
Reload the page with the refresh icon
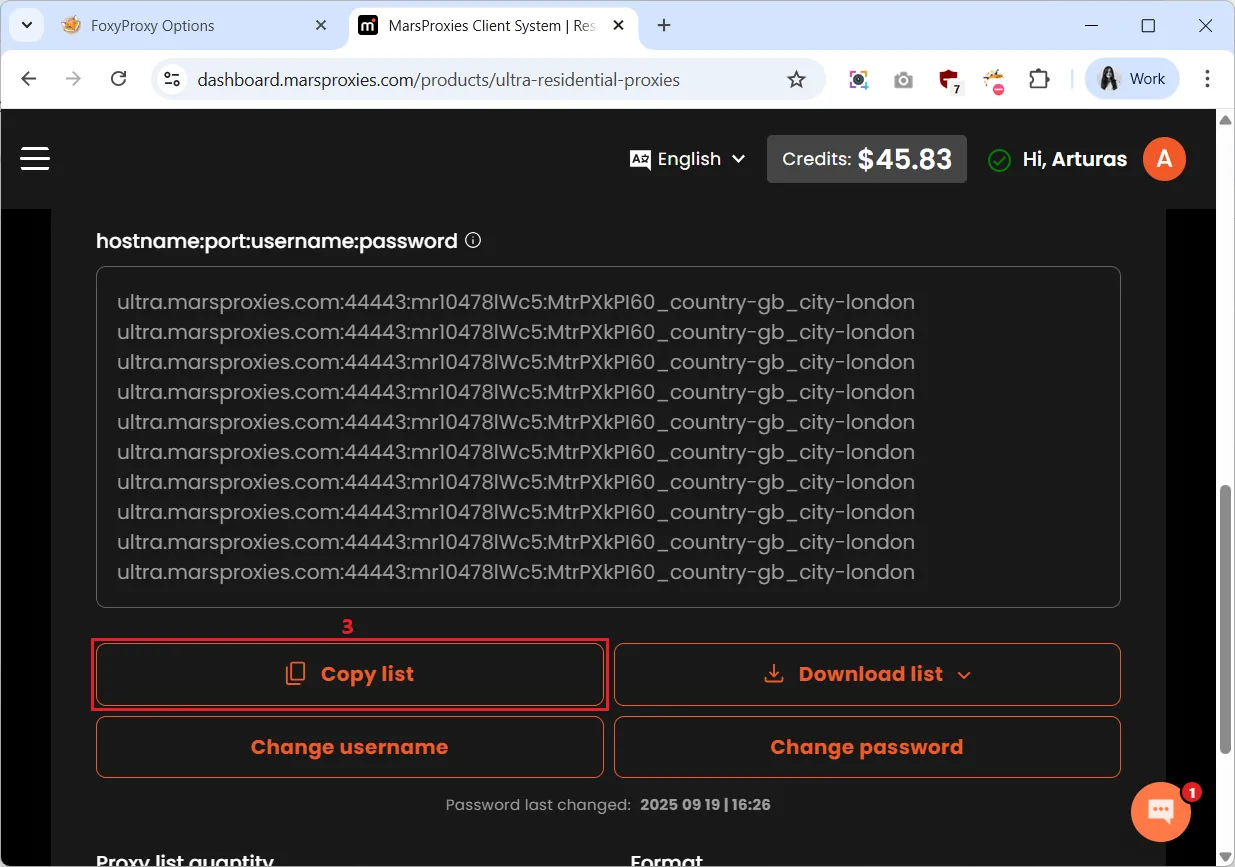click(x=118, y=79)
